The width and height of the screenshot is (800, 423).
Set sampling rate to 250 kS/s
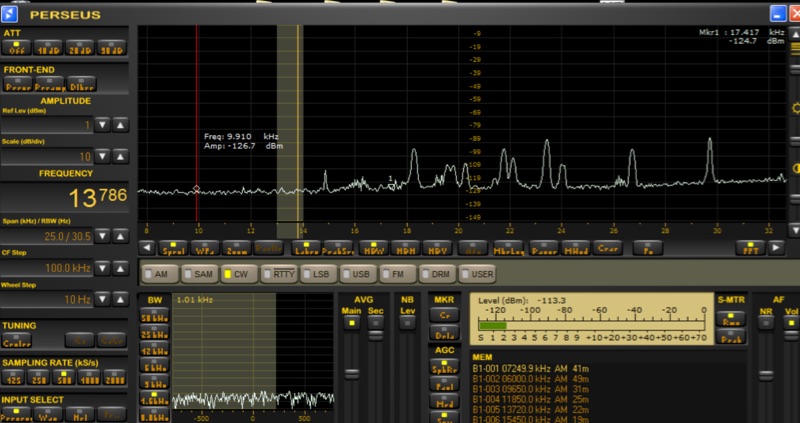pos(38,378)
